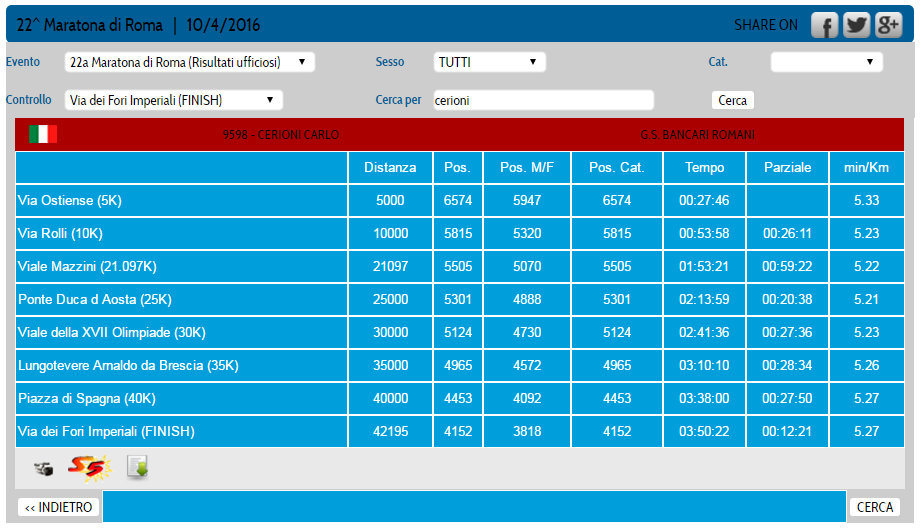Open the Controllo checkpoint dropdown
Viewport: 921px width, 530px height.
(x=173, y=100)
